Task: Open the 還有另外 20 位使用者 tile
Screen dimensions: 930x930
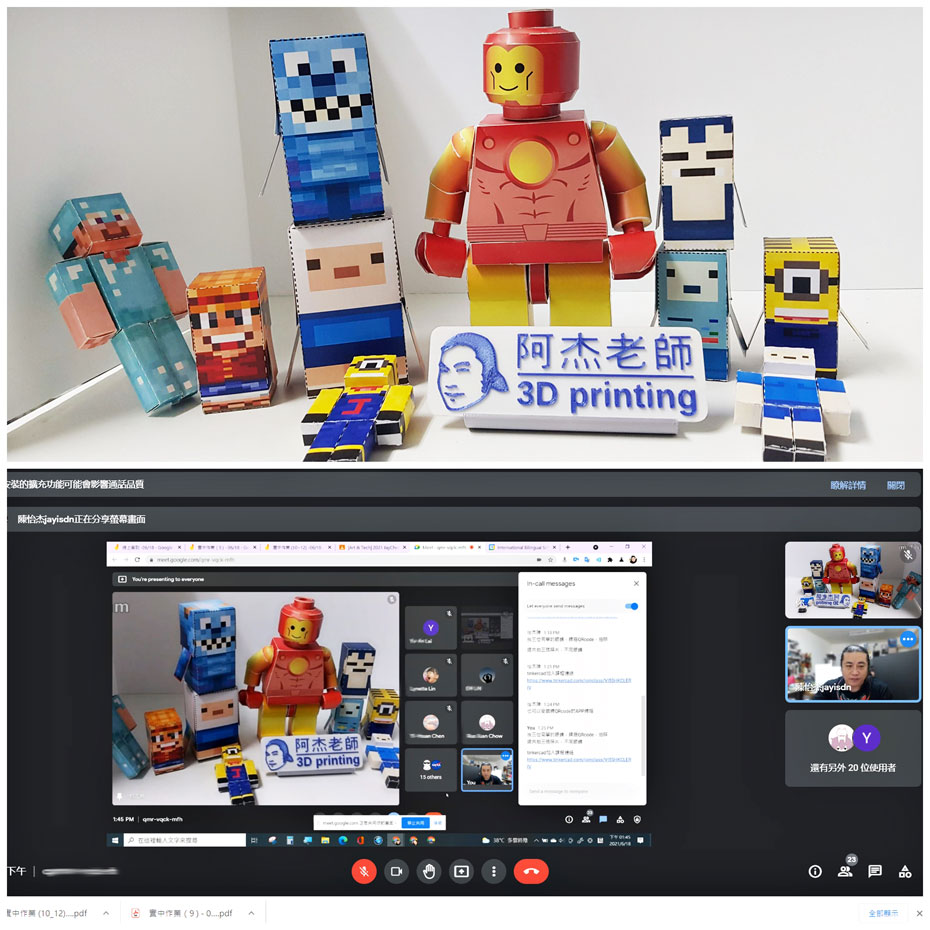Action: coord(853,749)
